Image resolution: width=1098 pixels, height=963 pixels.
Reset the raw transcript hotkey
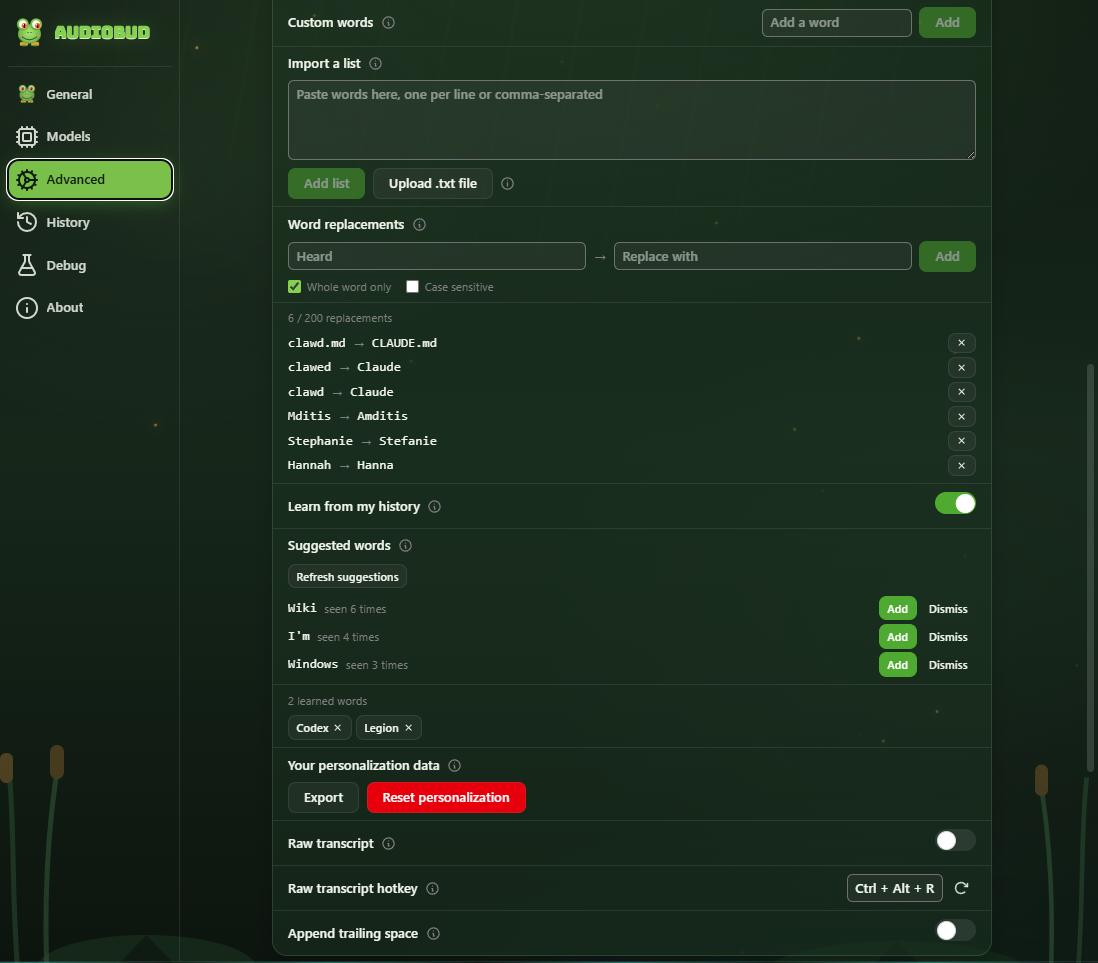961,888
